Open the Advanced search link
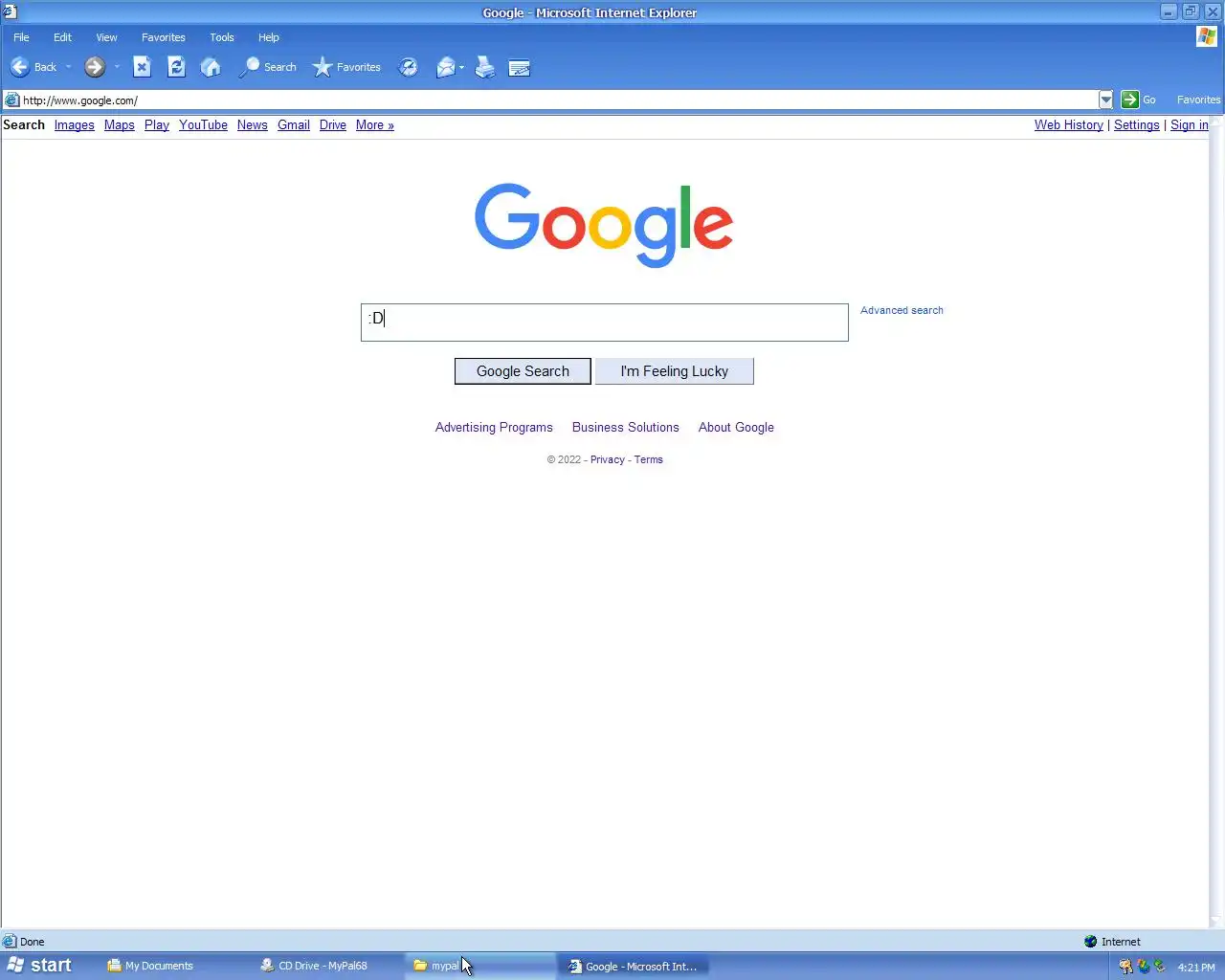 (902, 310)
